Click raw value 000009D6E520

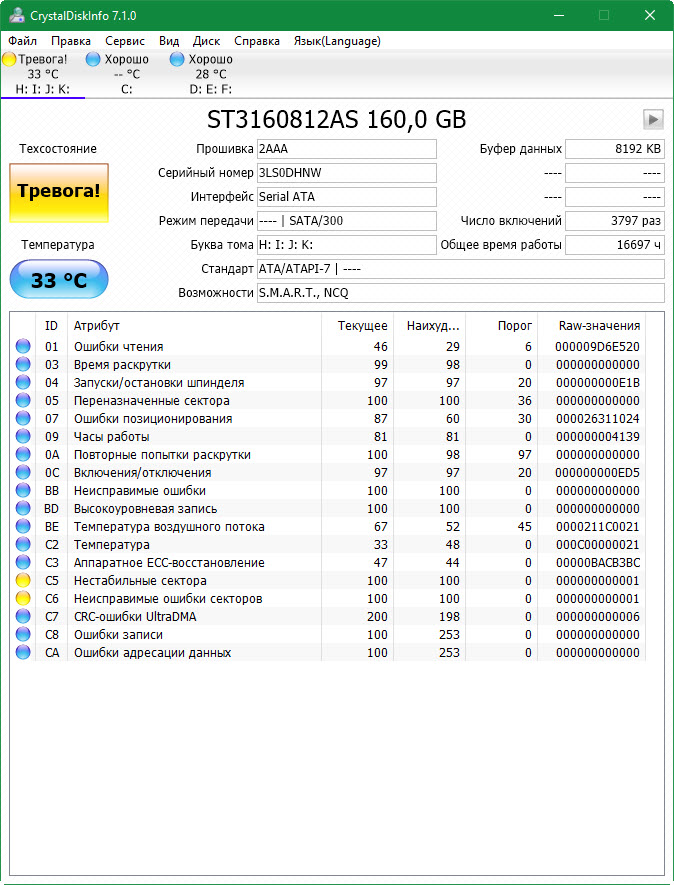coord(597,347)
